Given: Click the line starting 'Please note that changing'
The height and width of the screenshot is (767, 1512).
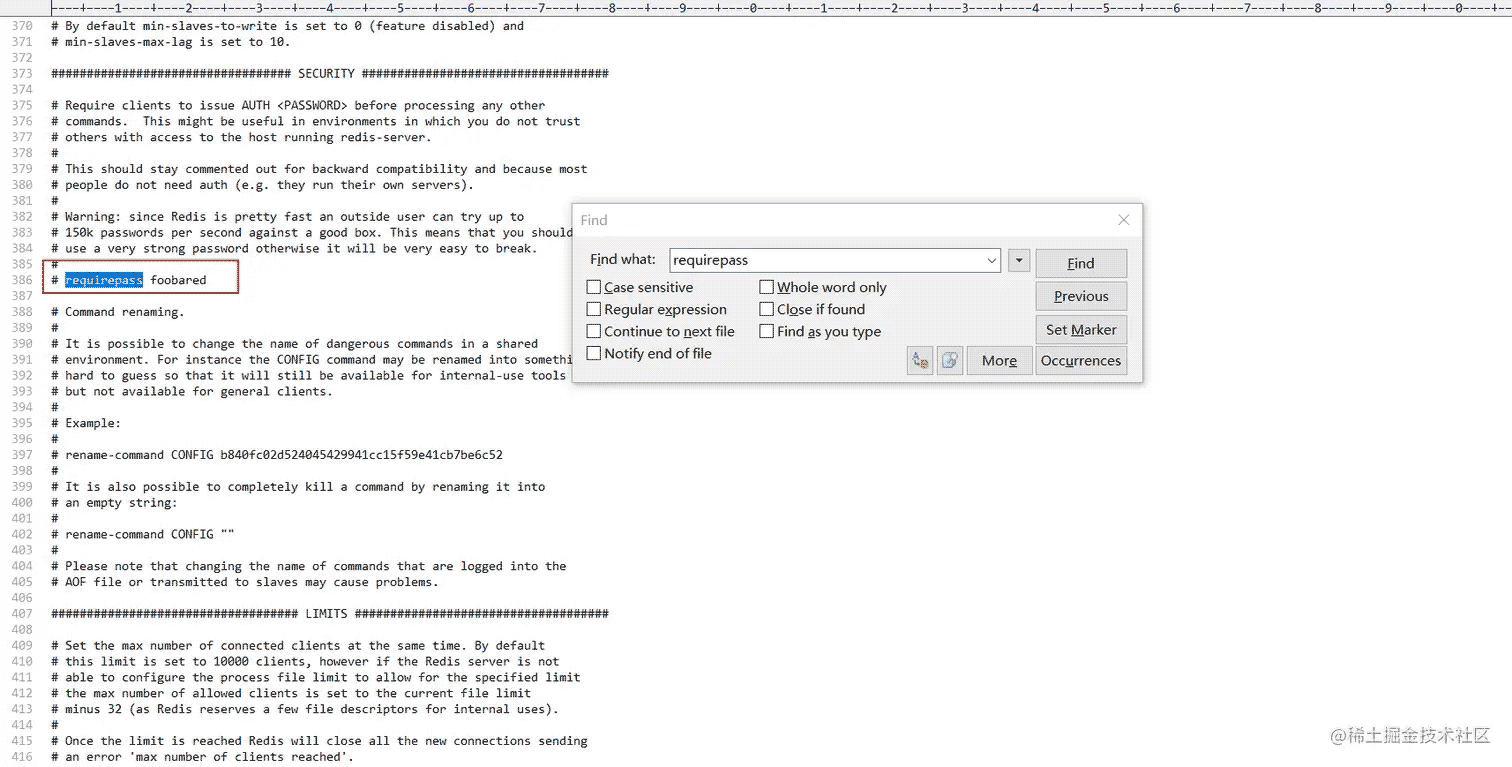Looking at the screenshot, I should pyautogui.click(x=309, y=566).
